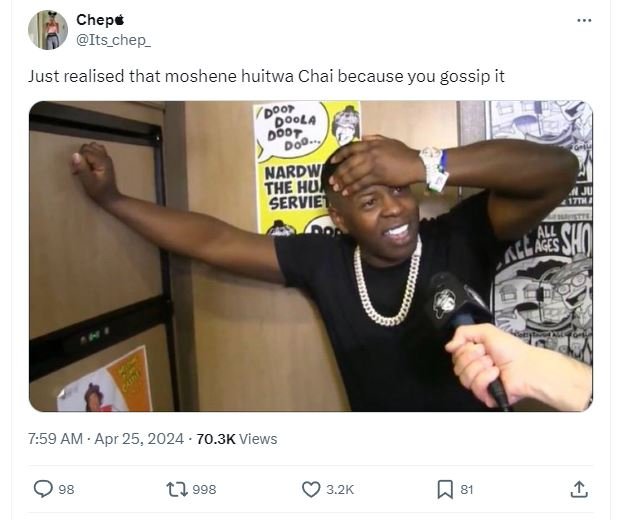Click the tweet text about moshene

tap(266, 76)
